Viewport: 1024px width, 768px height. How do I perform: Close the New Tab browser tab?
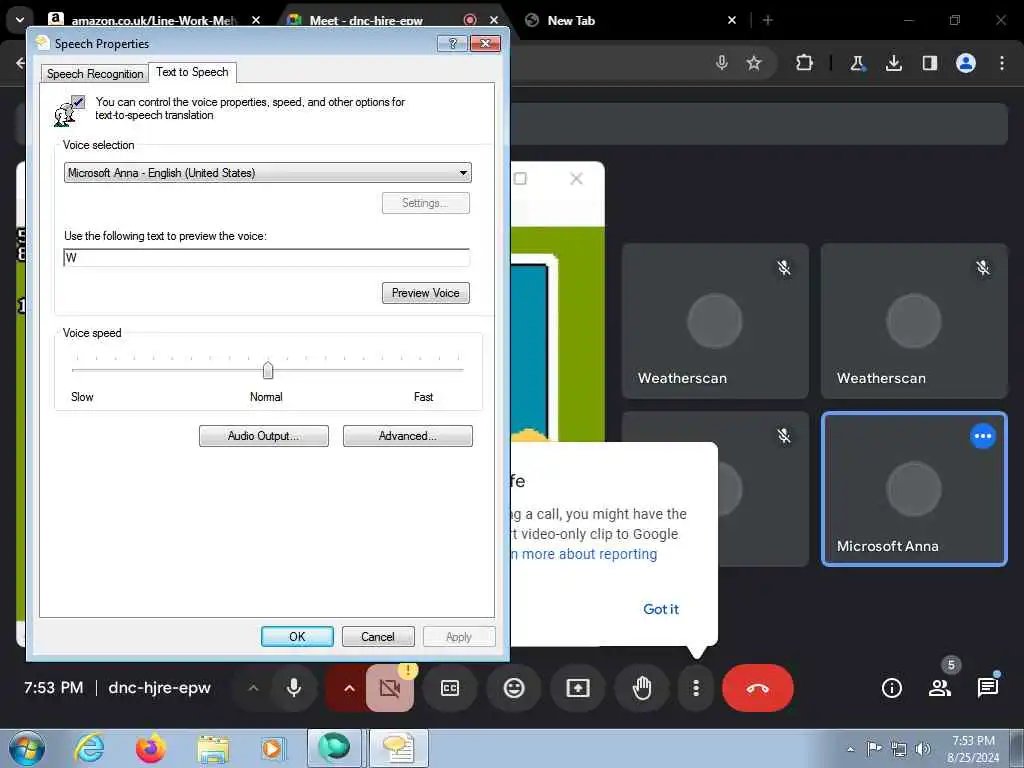(732, 20)
